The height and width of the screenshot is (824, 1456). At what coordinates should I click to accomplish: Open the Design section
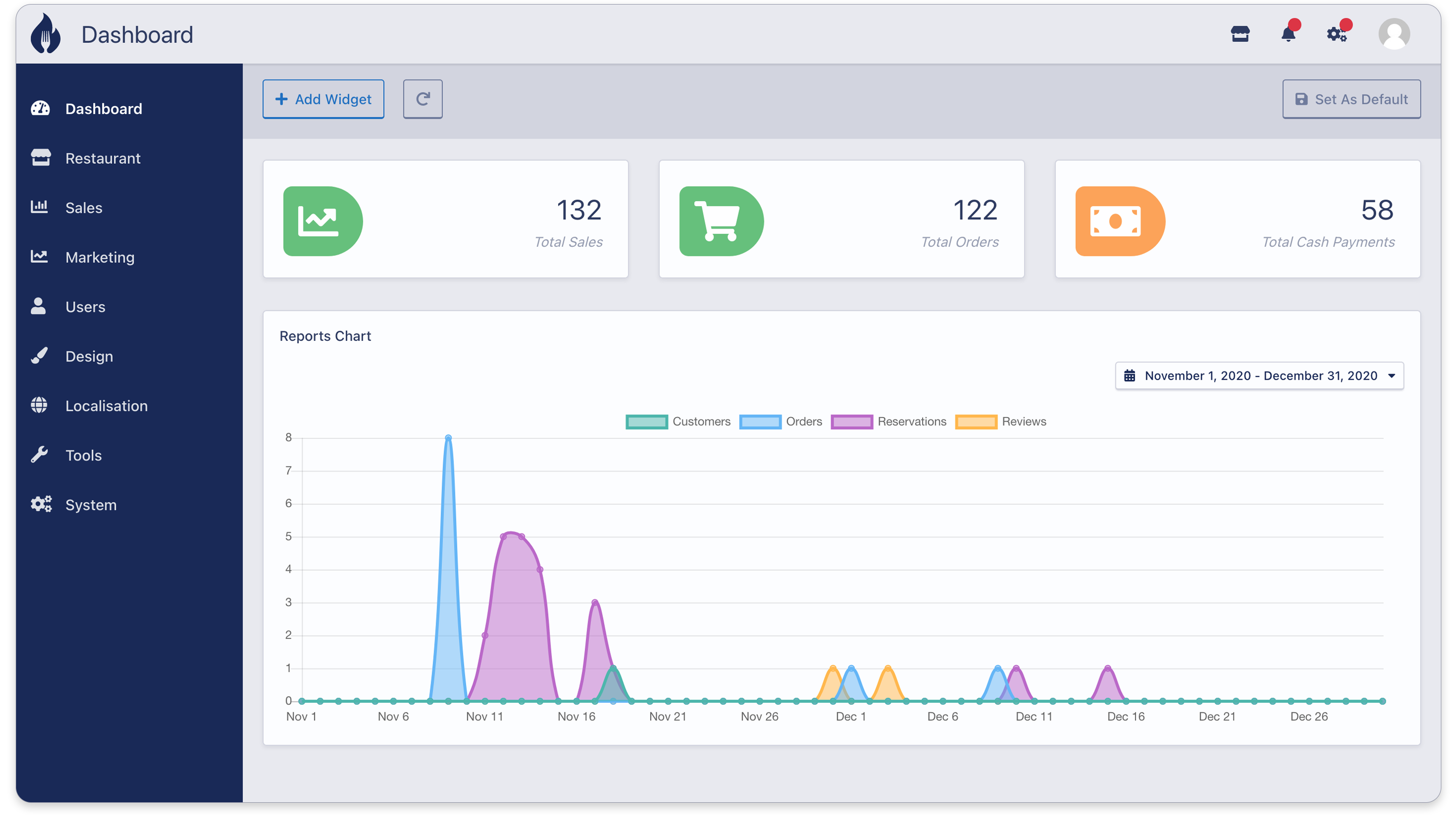(x=89, y=356)
